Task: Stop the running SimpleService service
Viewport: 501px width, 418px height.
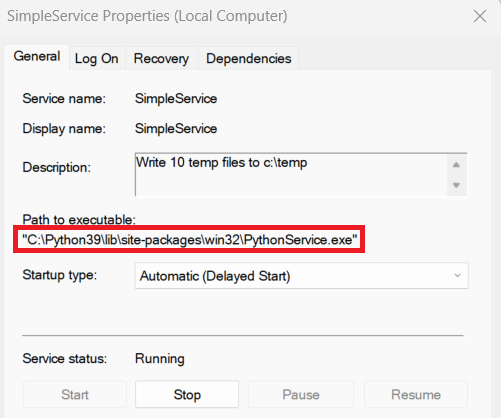Action: (x=187, y=394)
